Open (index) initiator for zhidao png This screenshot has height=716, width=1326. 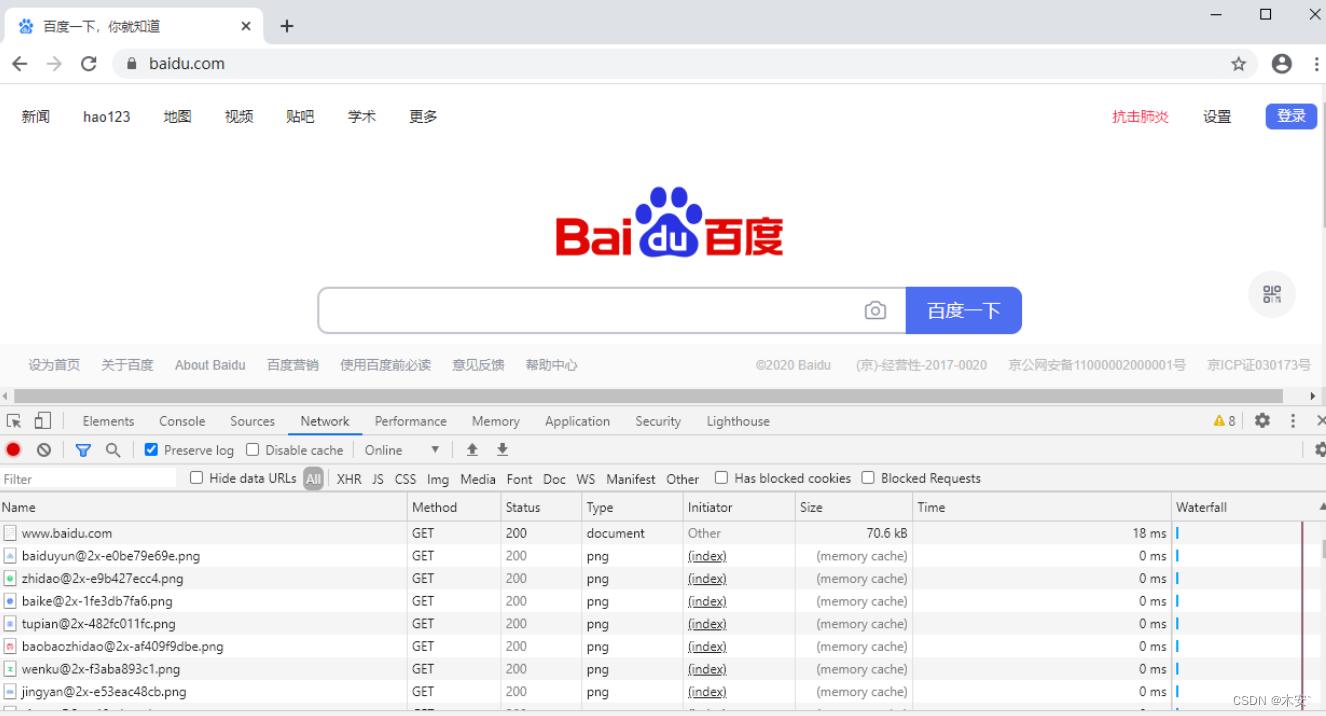tap(707, 579)
